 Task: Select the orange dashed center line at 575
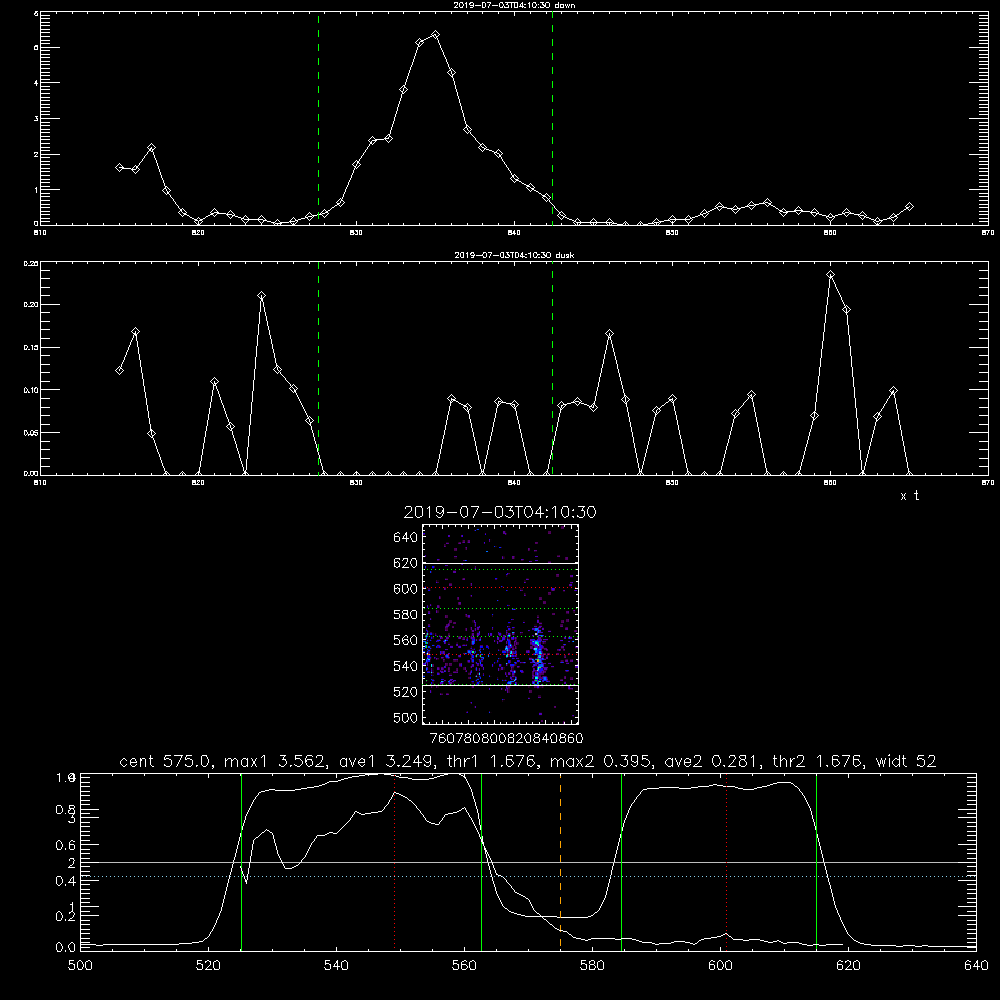(x=561, y=861)
